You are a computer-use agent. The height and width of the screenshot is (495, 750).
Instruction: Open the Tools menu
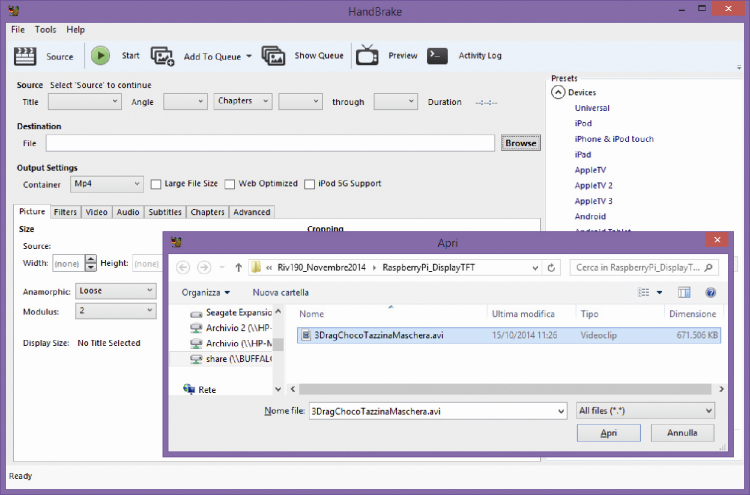click(x=45, y=30)
